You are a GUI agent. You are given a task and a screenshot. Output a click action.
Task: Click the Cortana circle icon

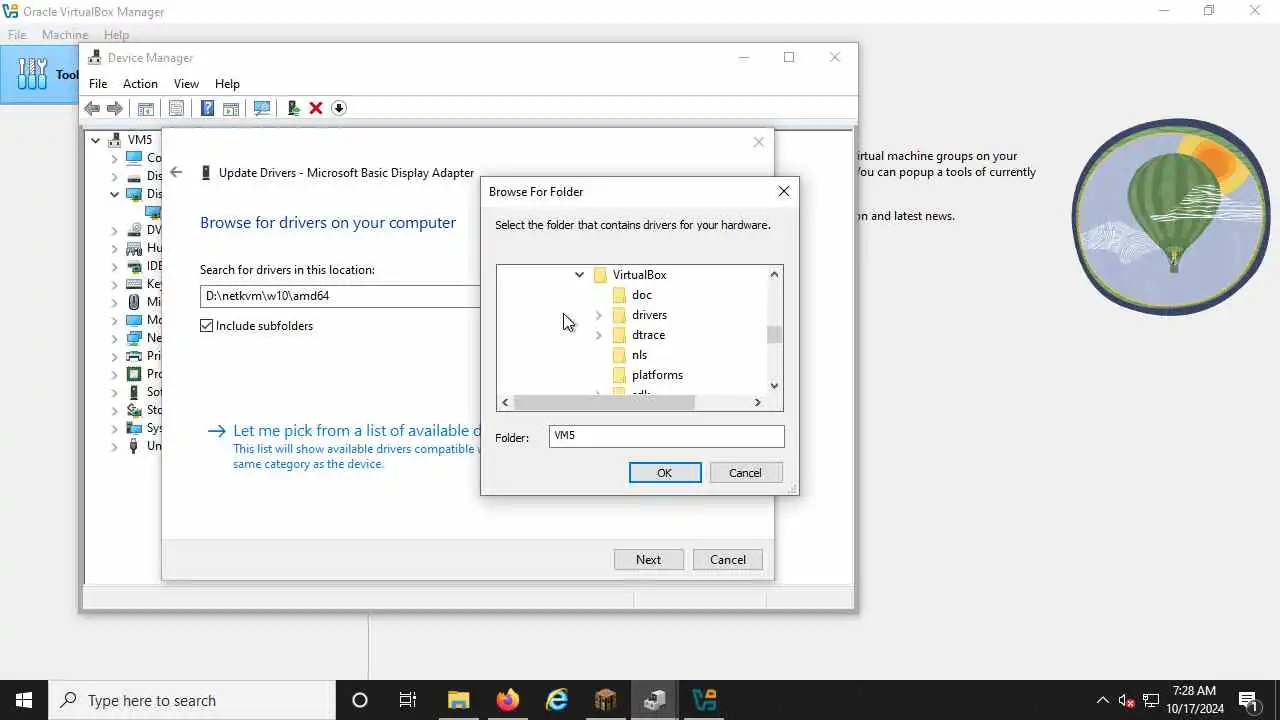(x=360, y=700)
